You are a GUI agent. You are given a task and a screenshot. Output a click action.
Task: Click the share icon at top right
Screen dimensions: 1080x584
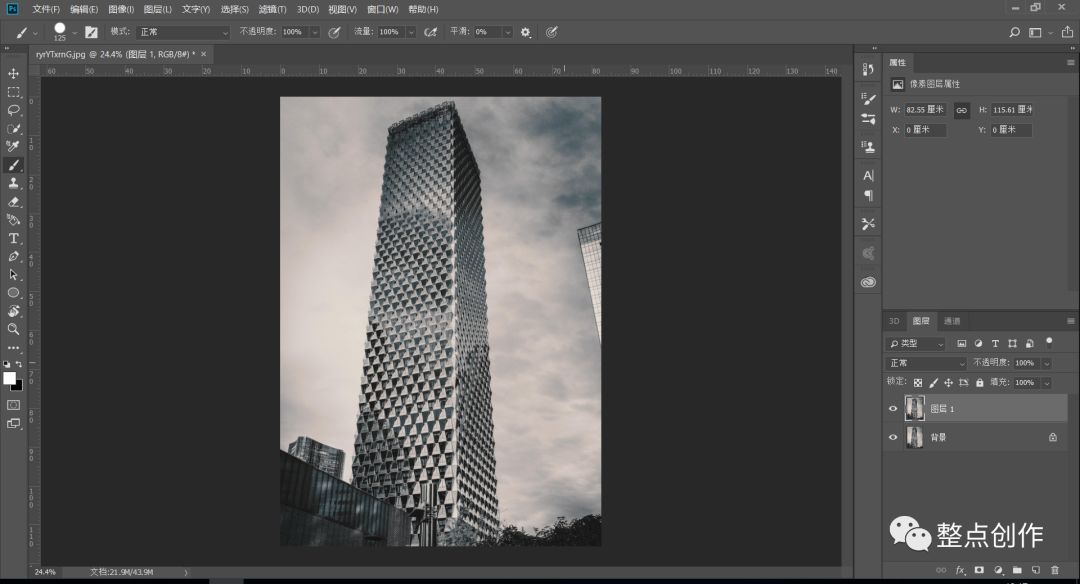[1067, 32]
